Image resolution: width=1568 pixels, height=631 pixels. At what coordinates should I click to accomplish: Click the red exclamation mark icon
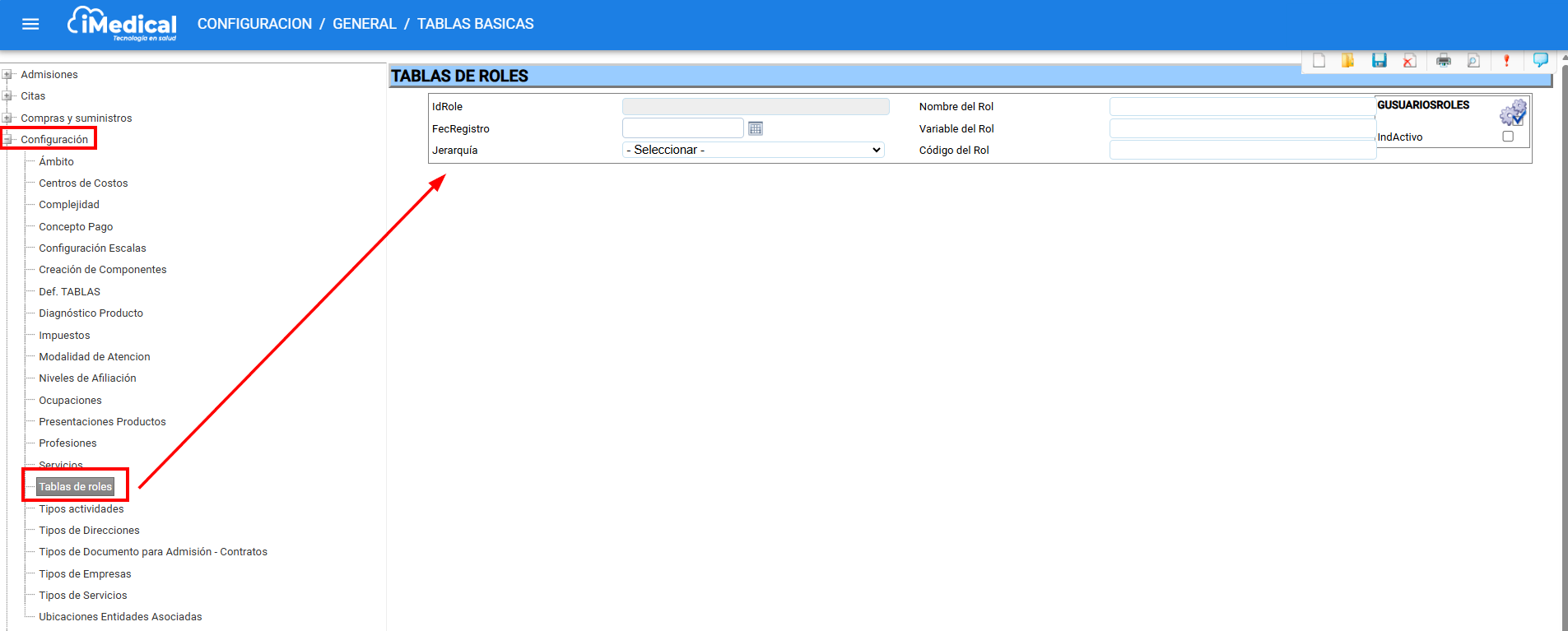click(1506, 61)
